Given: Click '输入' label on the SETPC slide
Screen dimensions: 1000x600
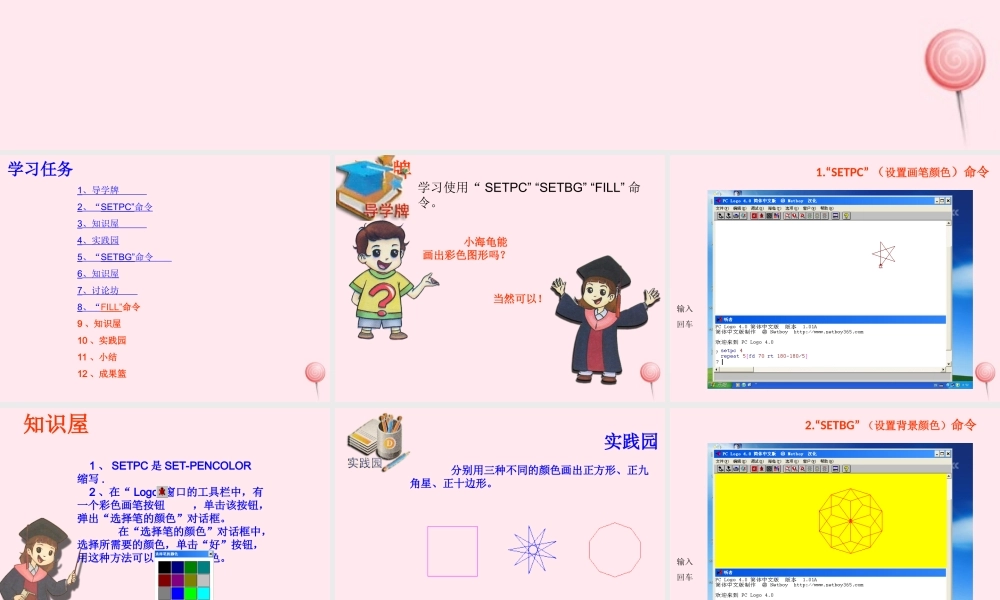Looking at the screenshot, I should [684, 309].
